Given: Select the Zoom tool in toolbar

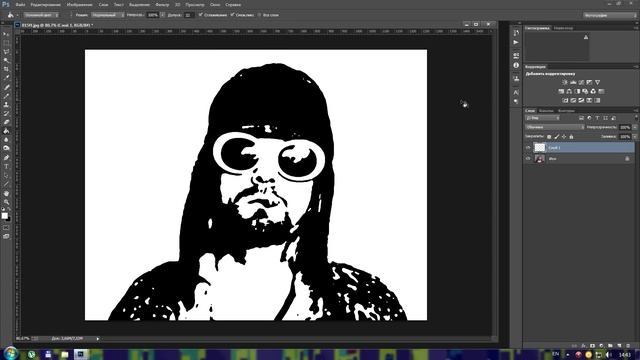Looking at the screenshot, I should coord(6,202).
